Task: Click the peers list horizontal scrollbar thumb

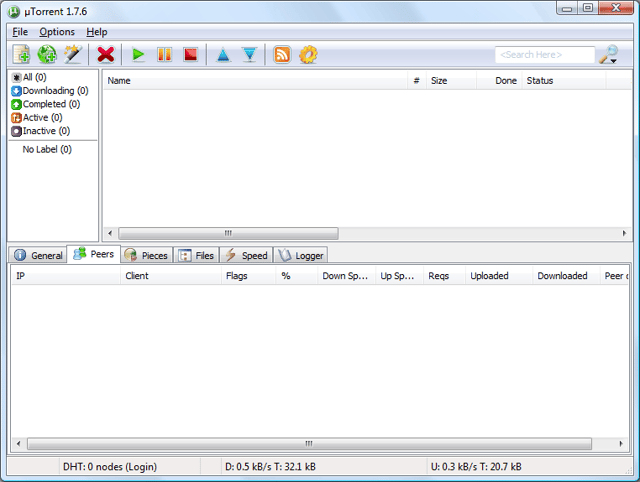Action: pyautogui.click(x=309, y=444)
